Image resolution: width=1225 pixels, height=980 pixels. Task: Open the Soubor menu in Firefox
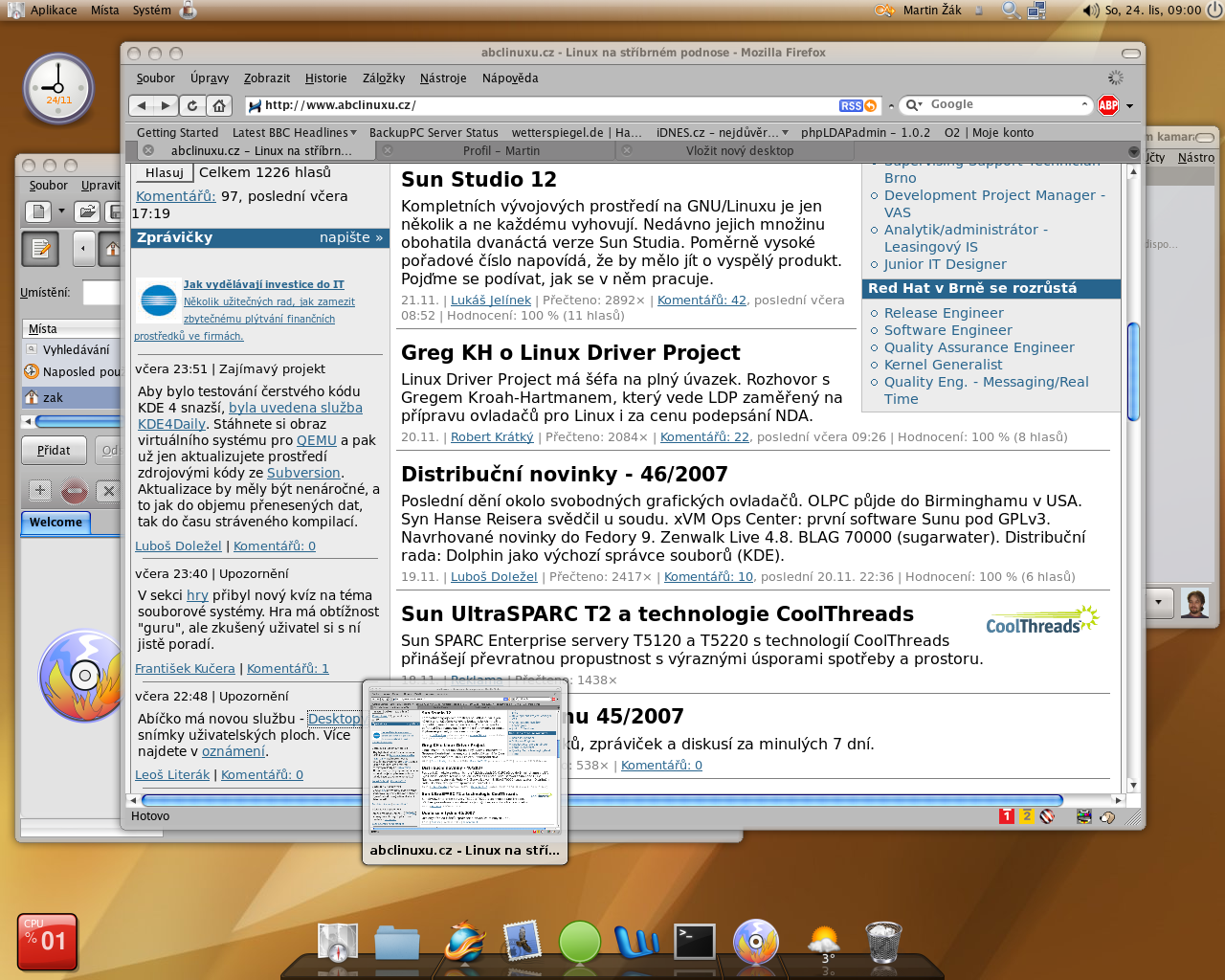pyautogui.click(x=156, y=78)
